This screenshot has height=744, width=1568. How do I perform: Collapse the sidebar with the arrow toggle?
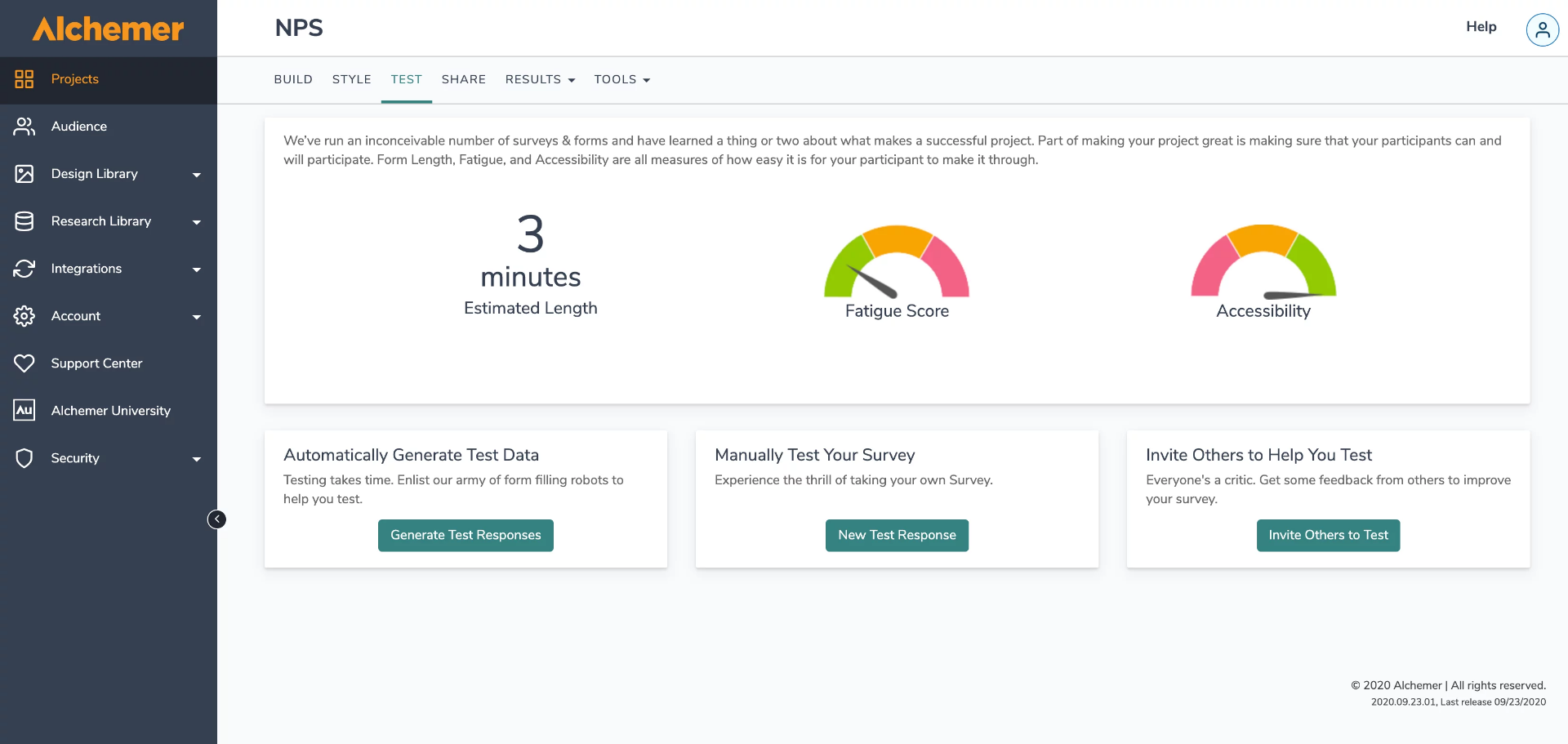point(216,519)
